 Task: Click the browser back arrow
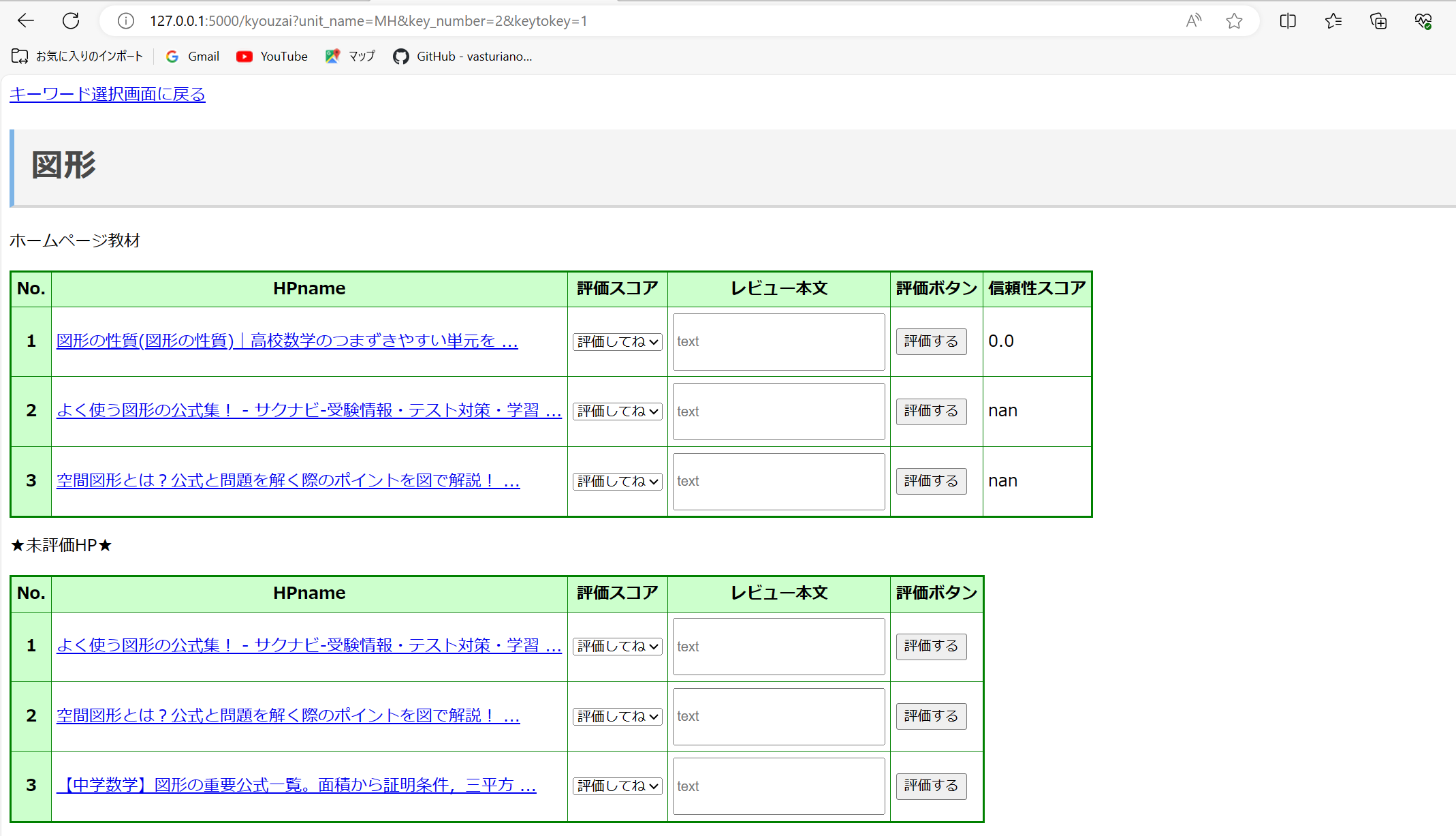point(26,20)
